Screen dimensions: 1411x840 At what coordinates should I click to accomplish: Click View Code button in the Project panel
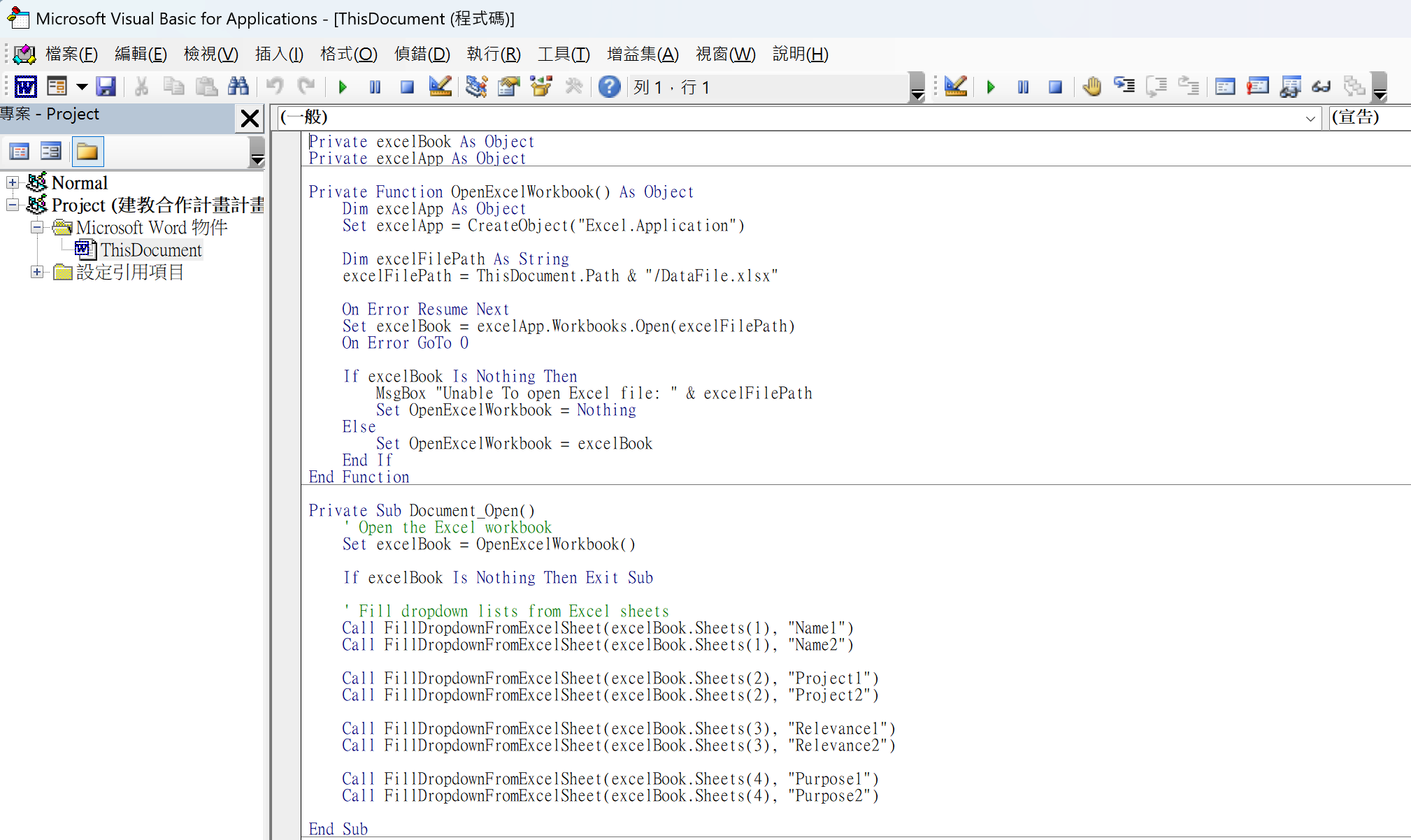click(20, 152)
